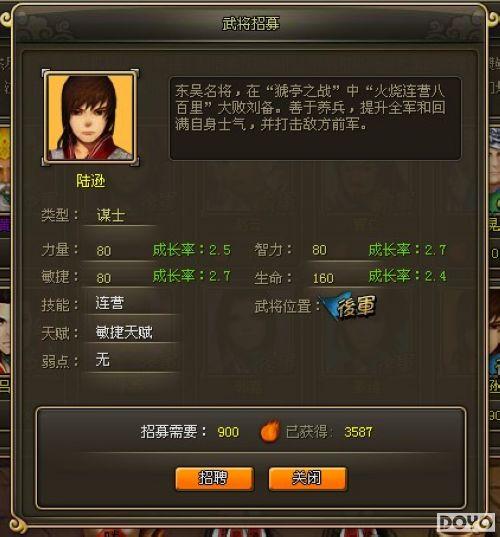Click the 陆逊 name label under portrait
Screen dimensions: 500x537
[x=90, y=181]
